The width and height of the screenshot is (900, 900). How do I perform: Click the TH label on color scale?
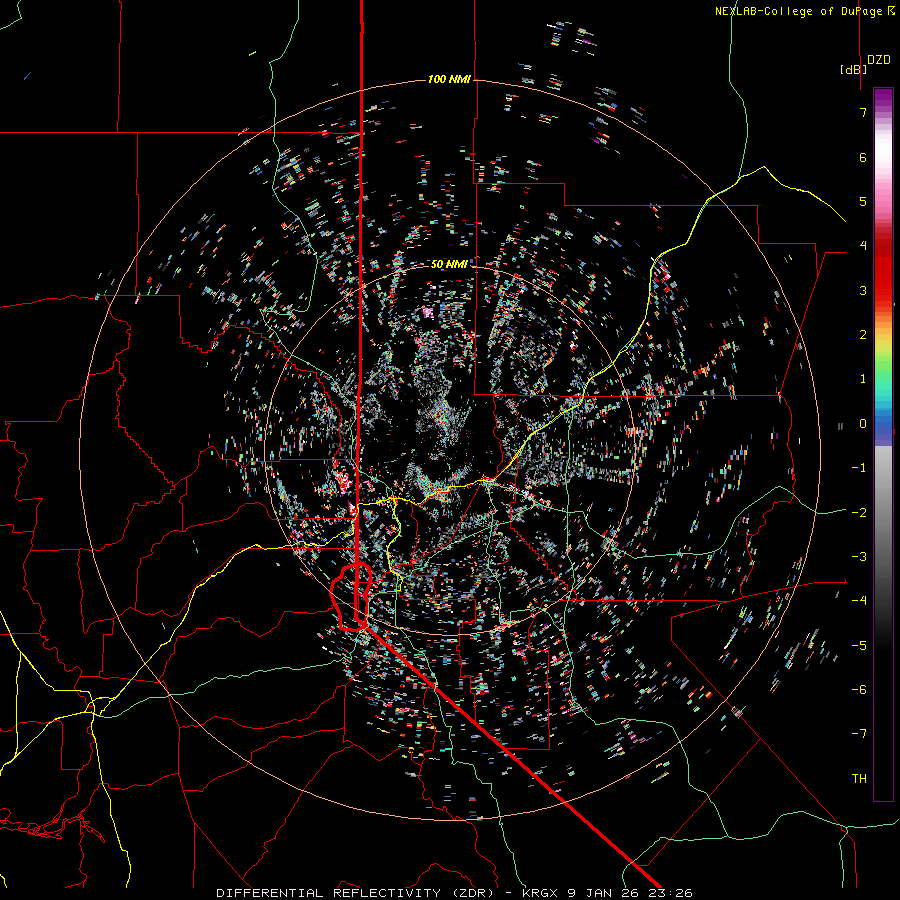click(x=859, y=779)
